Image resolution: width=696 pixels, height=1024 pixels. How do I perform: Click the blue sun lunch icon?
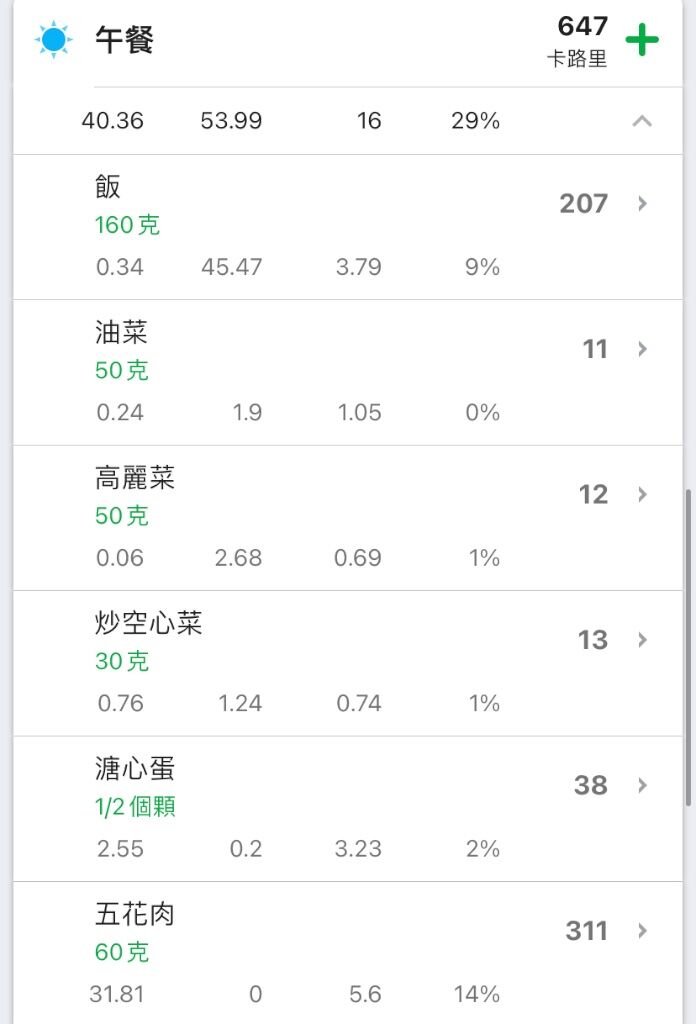pyautogui.click(x=54, y=40)
